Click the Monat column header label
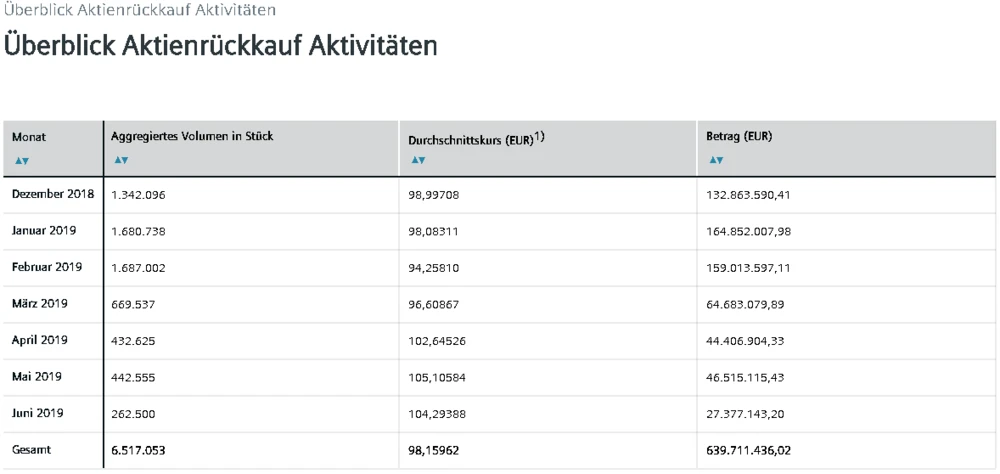This screenshot has width=1000, height=474. tap(29, 137)
